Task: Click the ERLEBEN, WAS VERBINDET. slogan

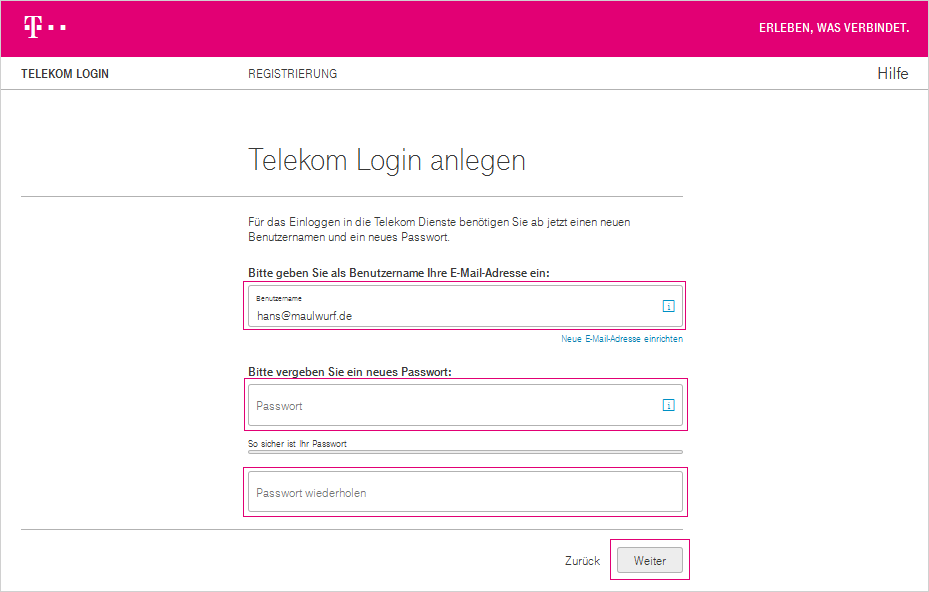Action: click(x=834, y=28)
